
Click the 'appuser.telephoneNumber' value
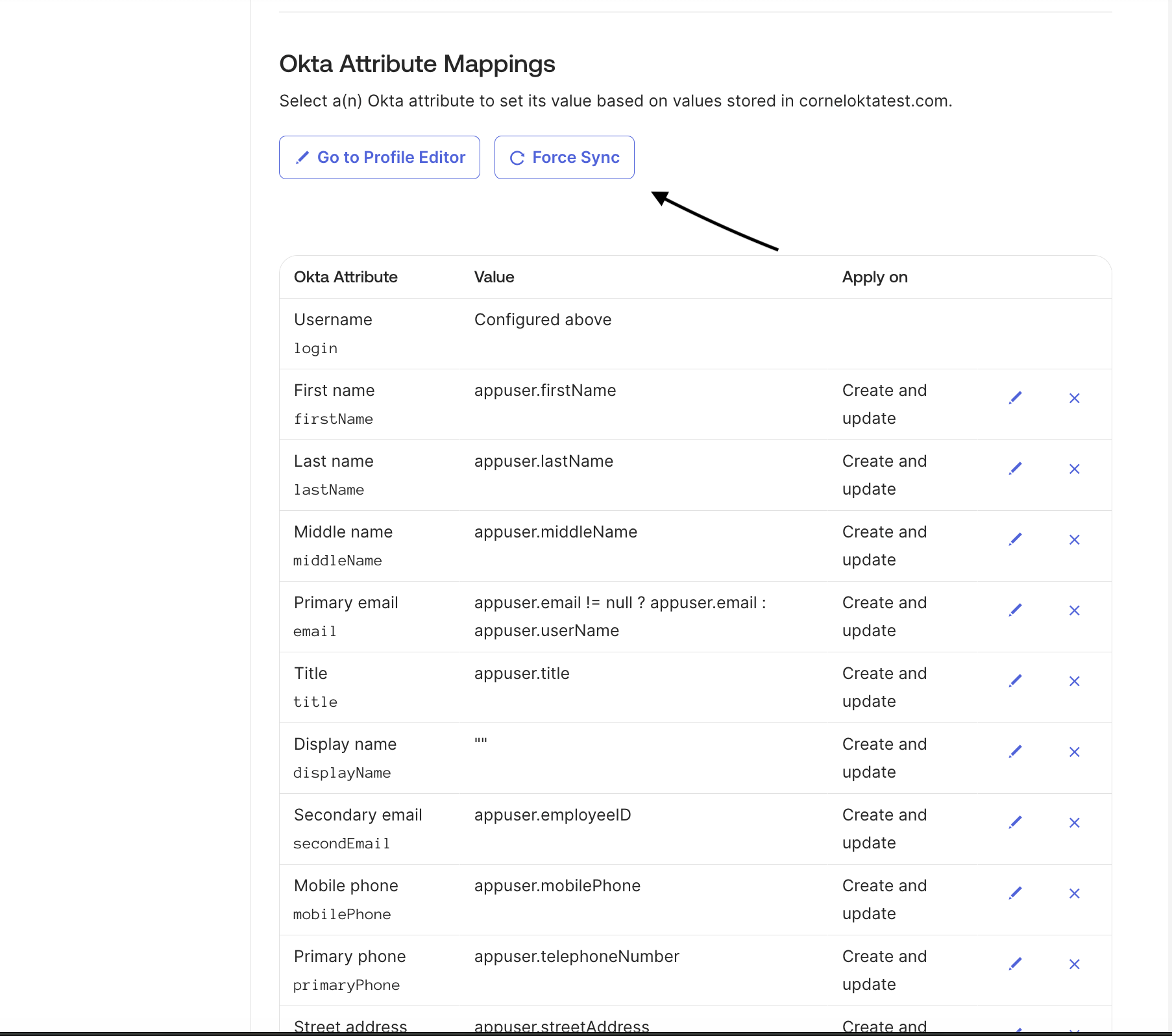click(577, 956)
